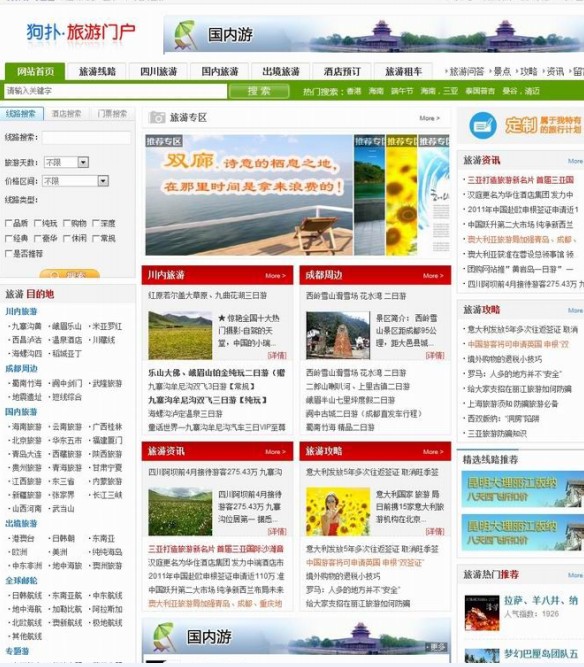
Task: Enable the 豪华 checkbox
Action: 37,238
